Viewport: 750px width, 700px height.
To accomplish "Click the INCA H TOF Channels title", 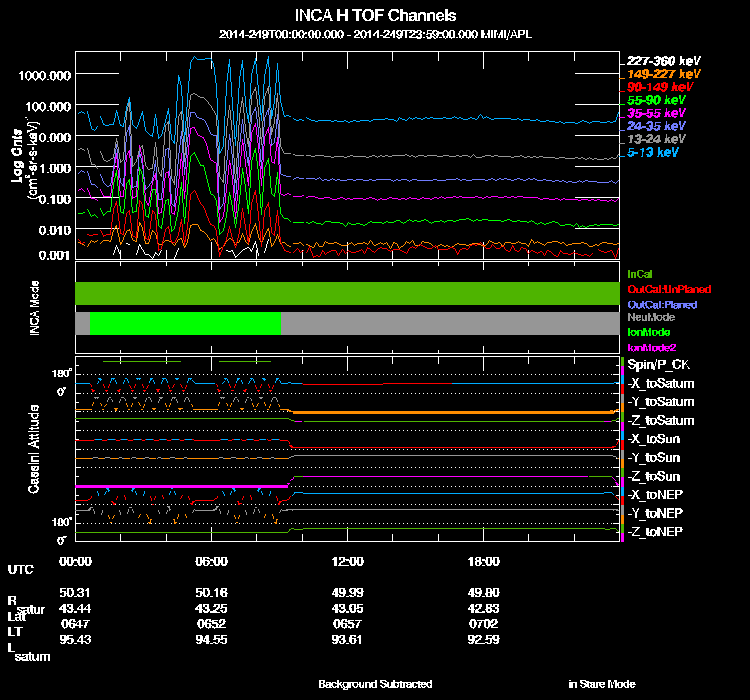I will [375, 16].
